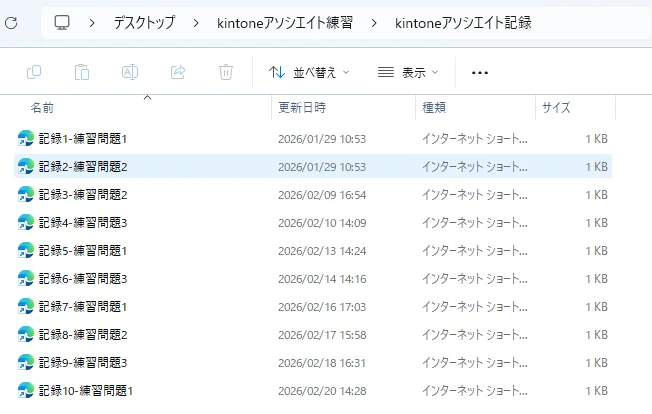This screenshot has width=652, height=414.
Task: Click the Copy toolbar icon
Action: (x=34, y=72)
